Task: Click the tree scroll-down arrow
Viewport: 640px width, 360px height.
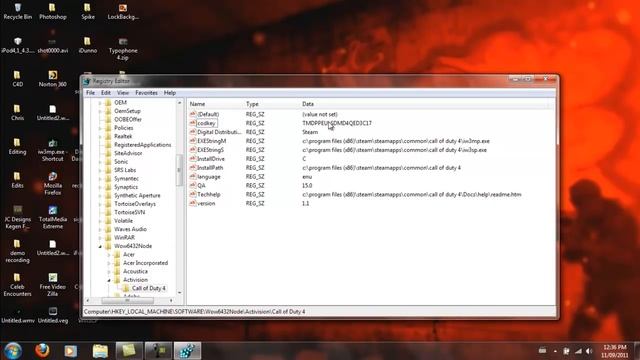Action: coord(179,293)
